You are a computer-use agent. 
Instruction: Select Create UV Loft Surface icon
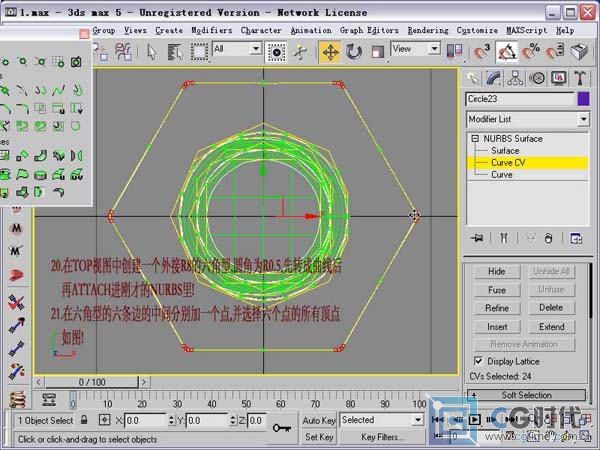coord(76,175)
